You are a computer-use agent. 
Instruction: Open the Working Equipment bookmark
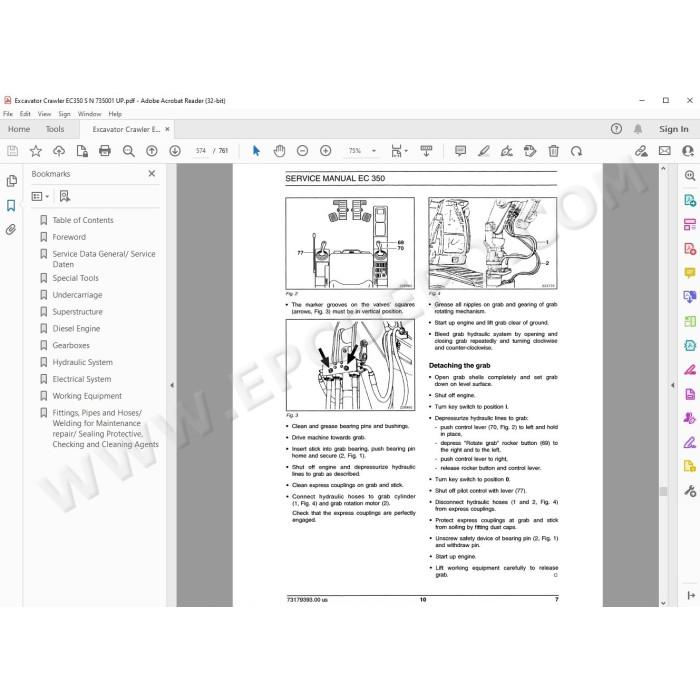(x=87, y=396)
